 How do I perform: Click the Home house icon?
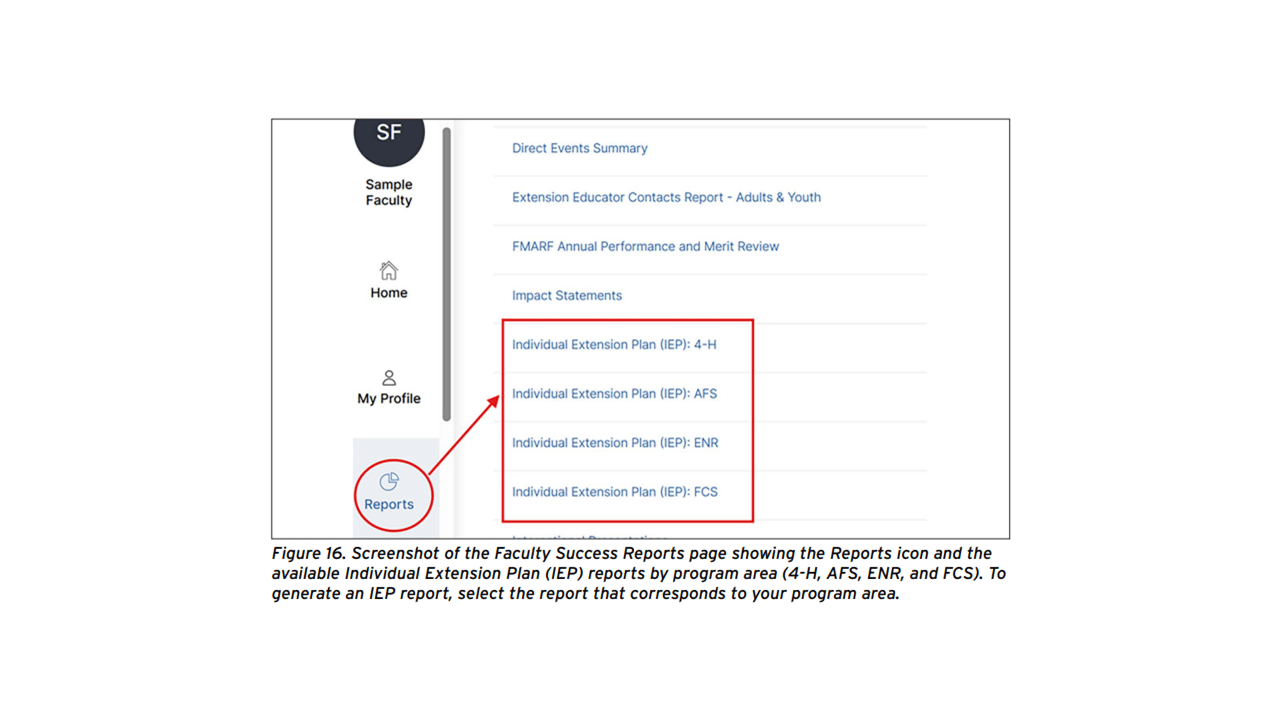point(389,271)
